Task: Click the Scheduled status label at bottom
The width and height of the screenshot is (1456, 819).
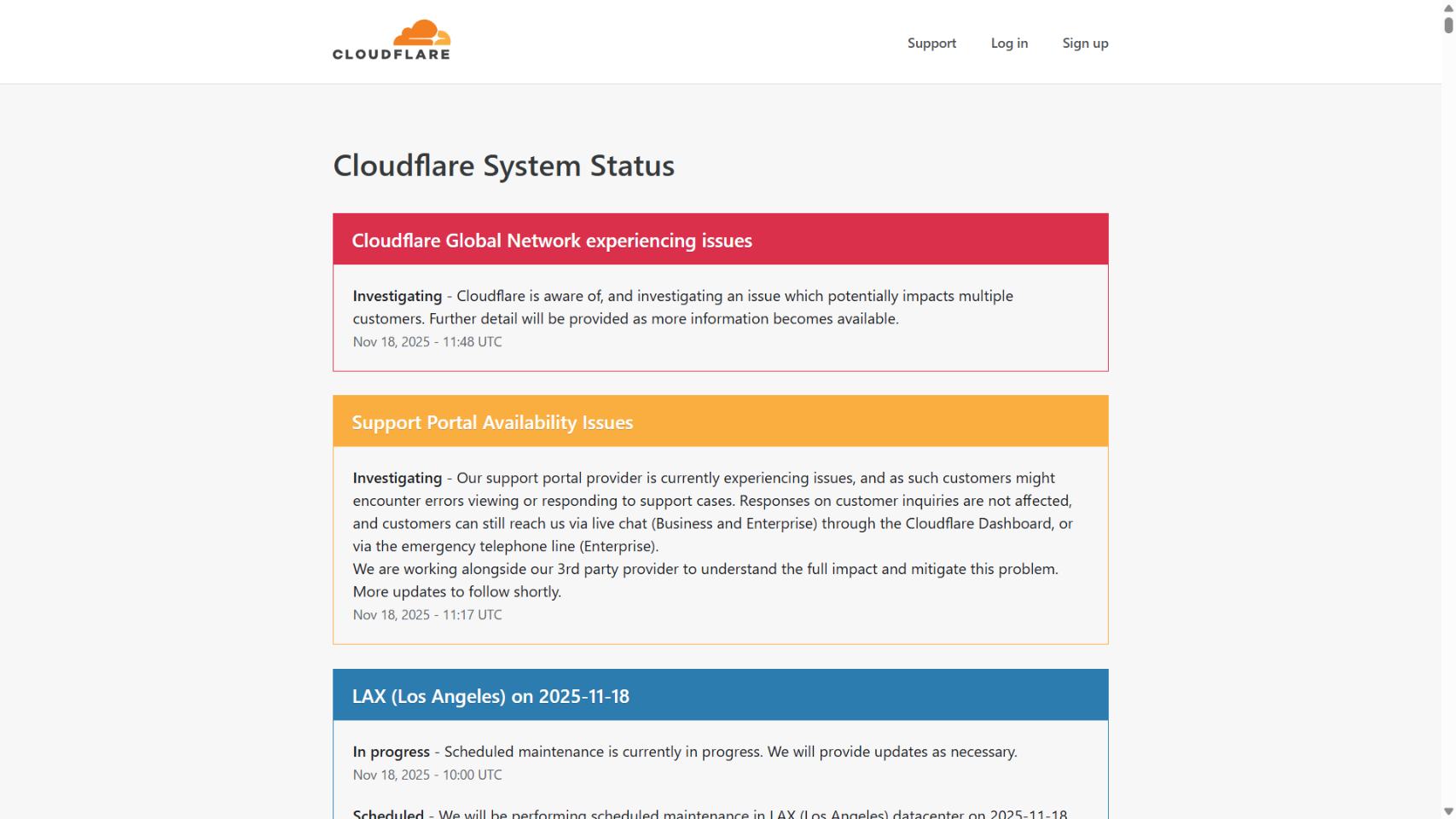Action: [388, 814]
